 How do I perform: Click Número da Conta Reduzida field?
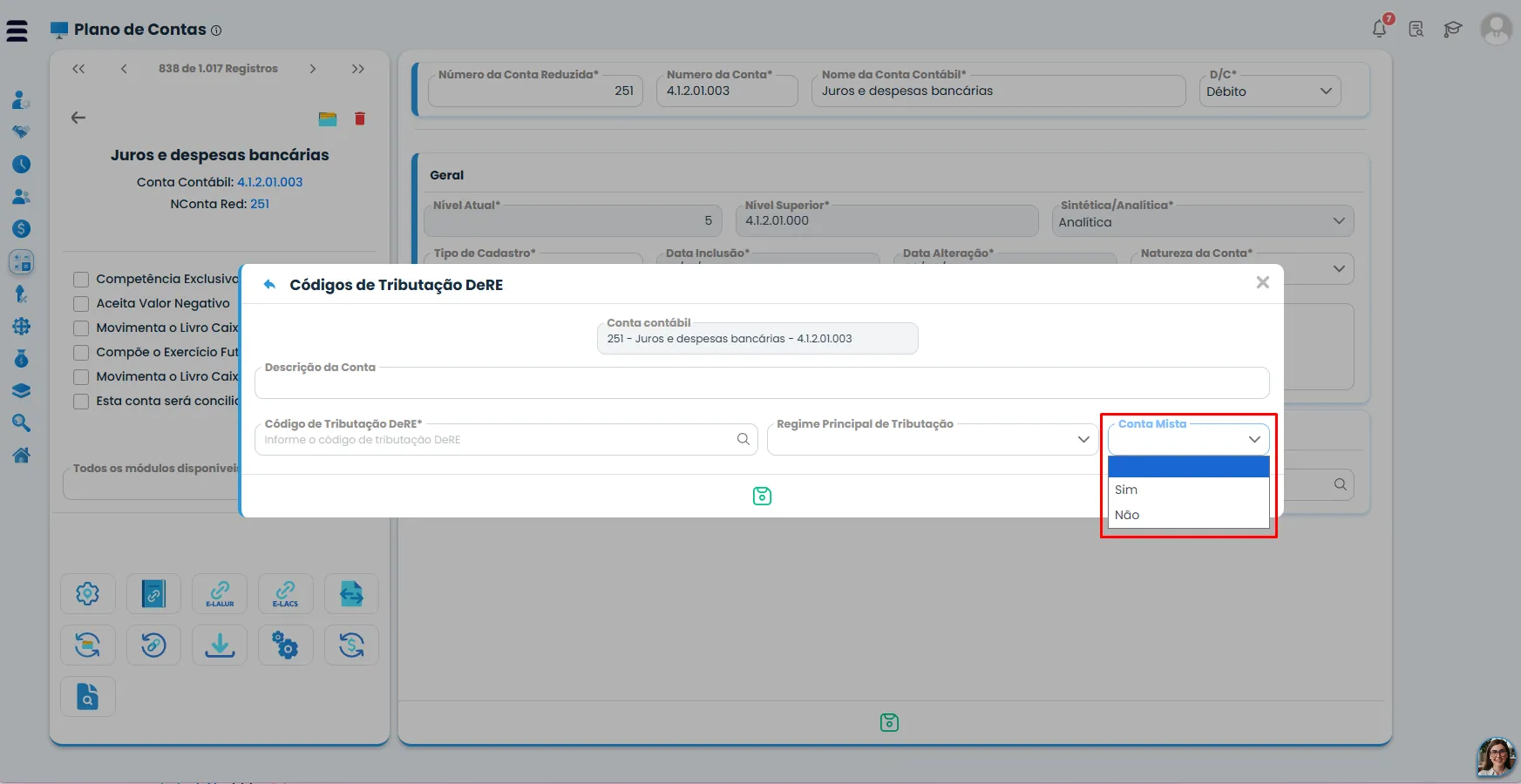pos(535,91)
